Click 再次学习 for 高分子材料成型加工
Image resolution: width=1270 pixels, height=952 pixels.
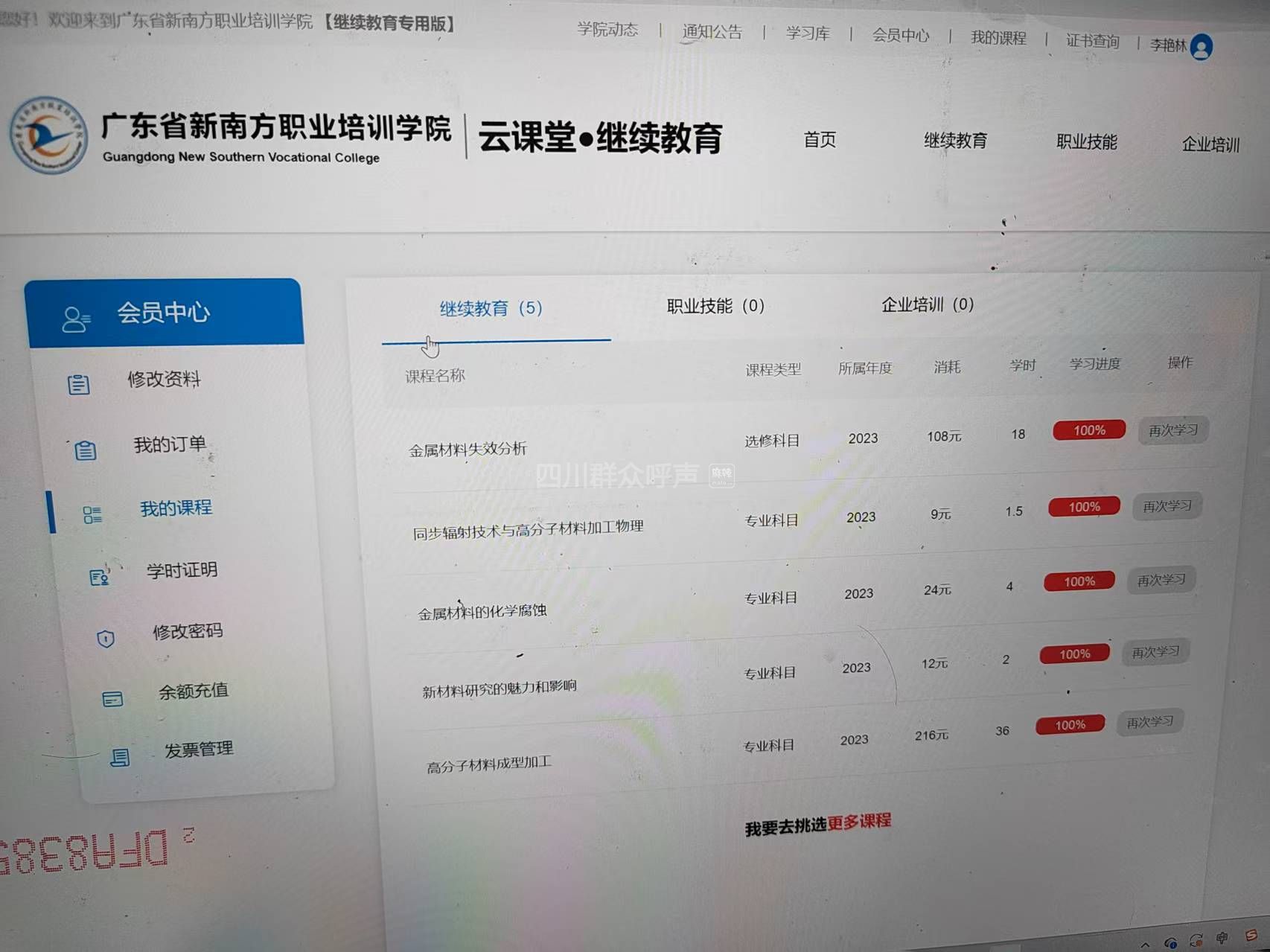[x=1149, y=722]
